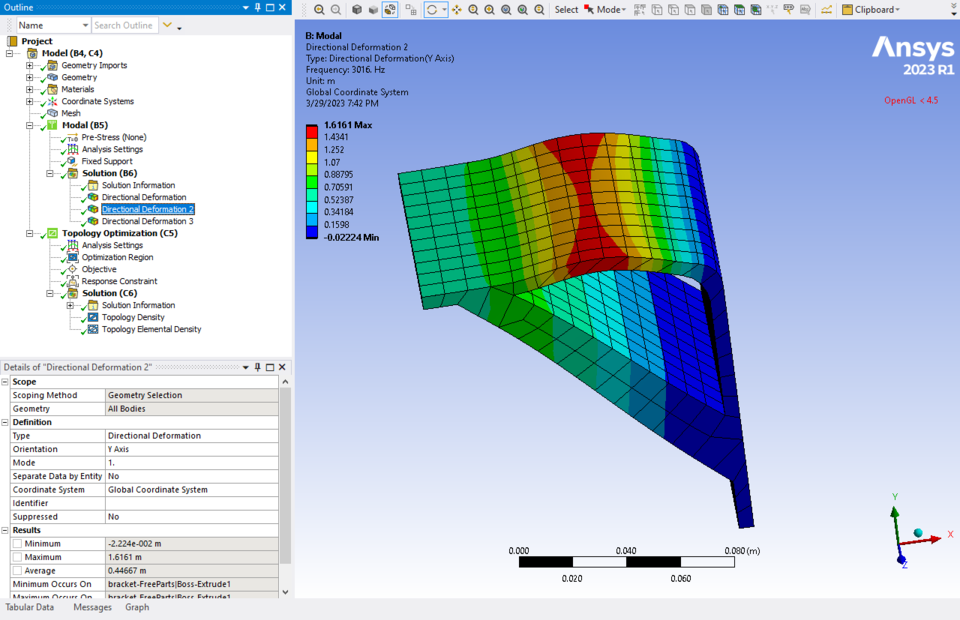
Task: Select the Rotate view tool
Action: (x=434, y=9)
